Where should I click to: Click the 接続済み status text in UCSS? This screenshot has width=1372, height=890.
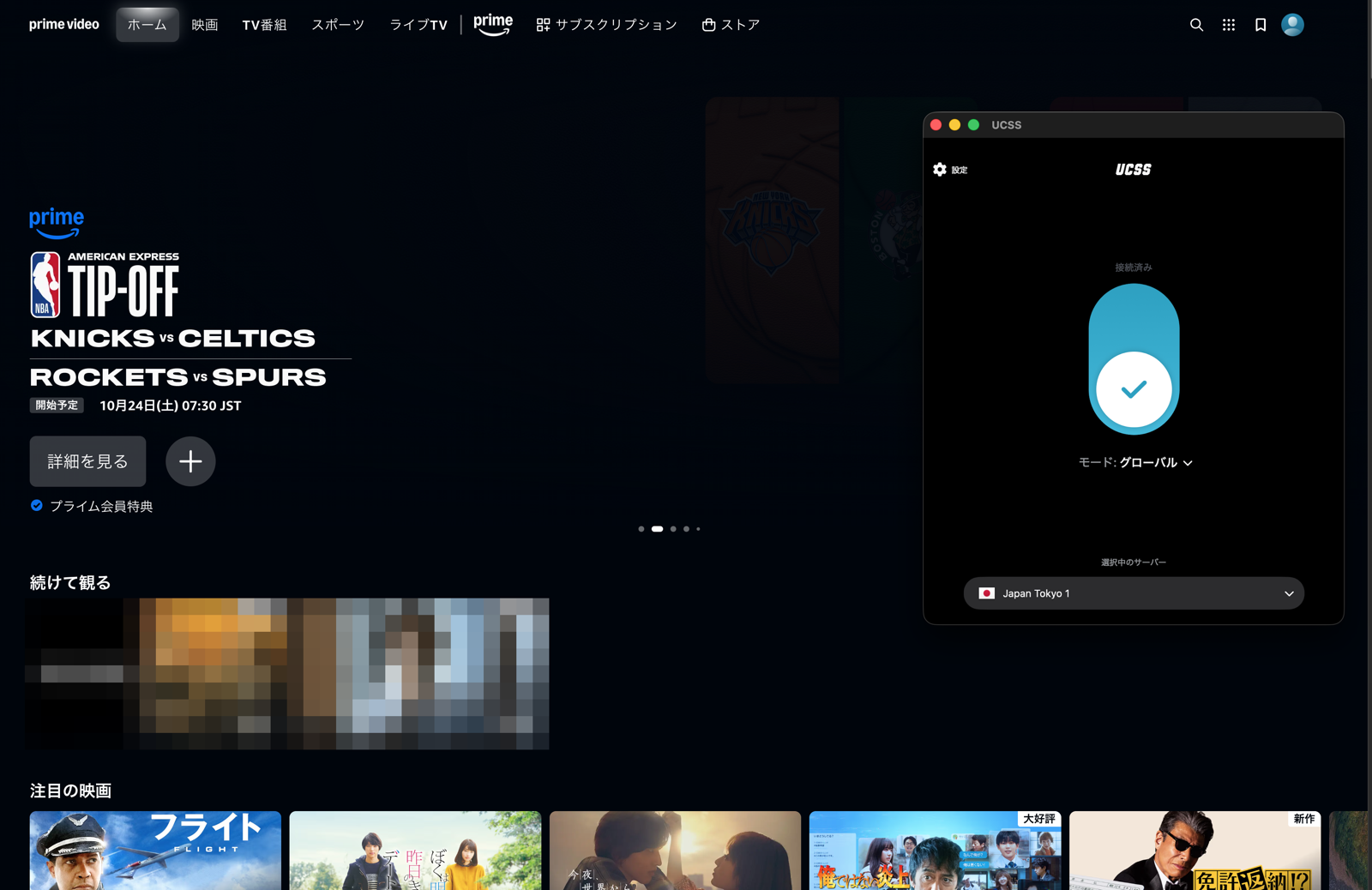pos(1134,268)
